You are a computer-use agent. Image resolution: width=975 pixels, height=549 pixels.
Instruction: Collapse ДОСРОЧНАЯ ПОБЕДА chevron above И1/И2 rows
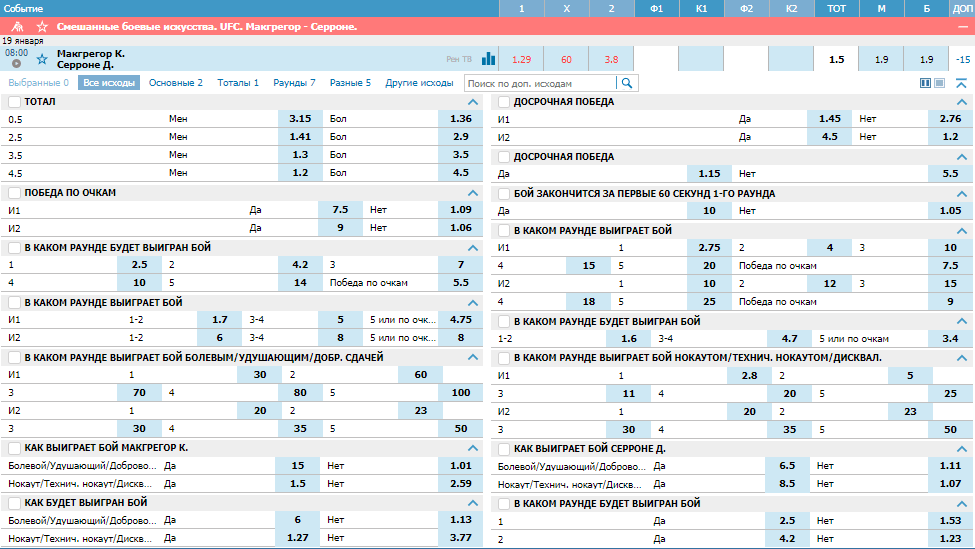tap(962, 102)
